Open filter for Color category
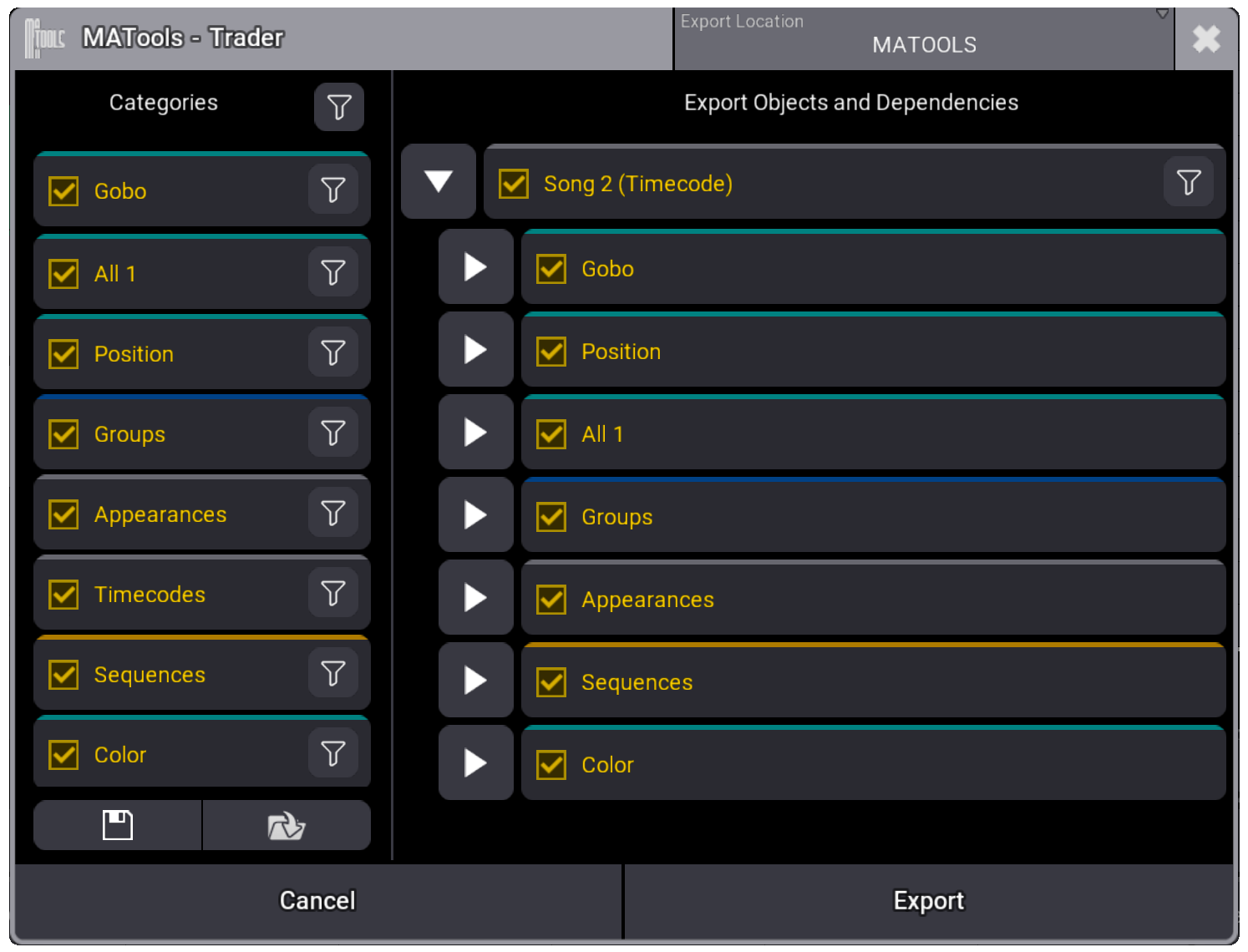Screen dimensions: 1248x952 333,752
